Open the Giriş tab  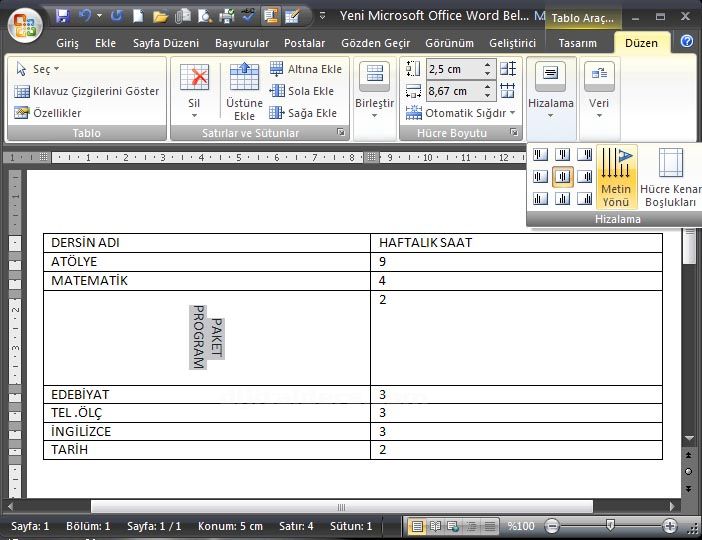click(x=67, y=43)
